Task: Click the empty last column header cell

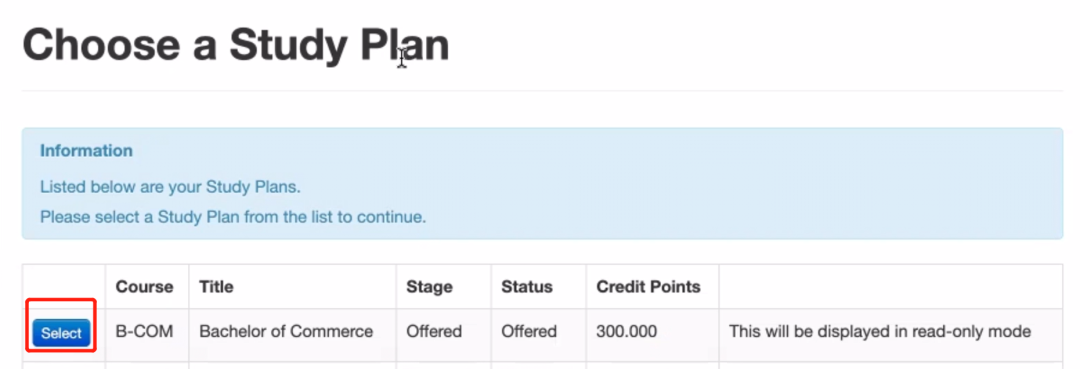Action: click(x=891, y=286)
